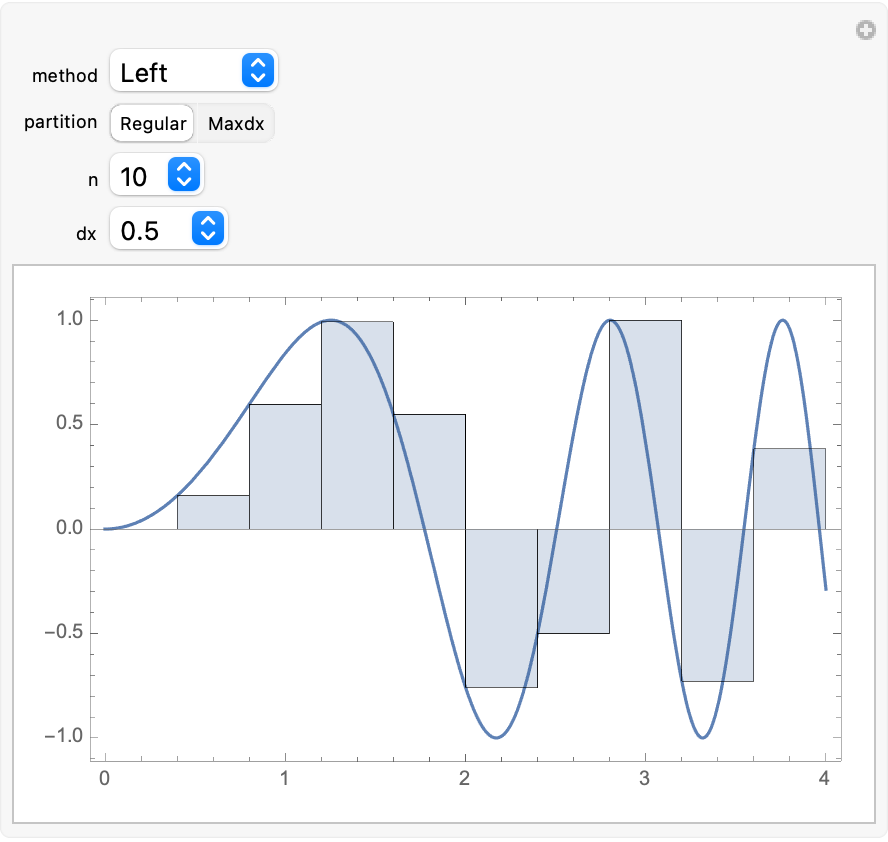Switch partition to Maxdx
Viewport: 888px width, 842px height.
click(x=234, y=124)
